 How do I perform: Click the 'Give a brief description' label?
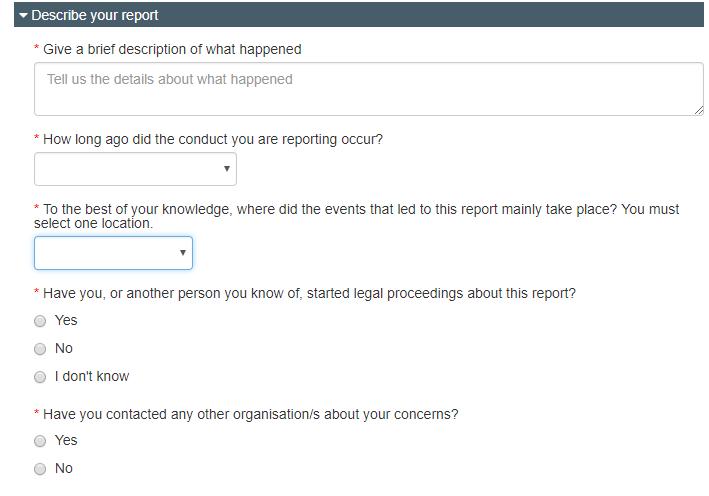point(172,49)
